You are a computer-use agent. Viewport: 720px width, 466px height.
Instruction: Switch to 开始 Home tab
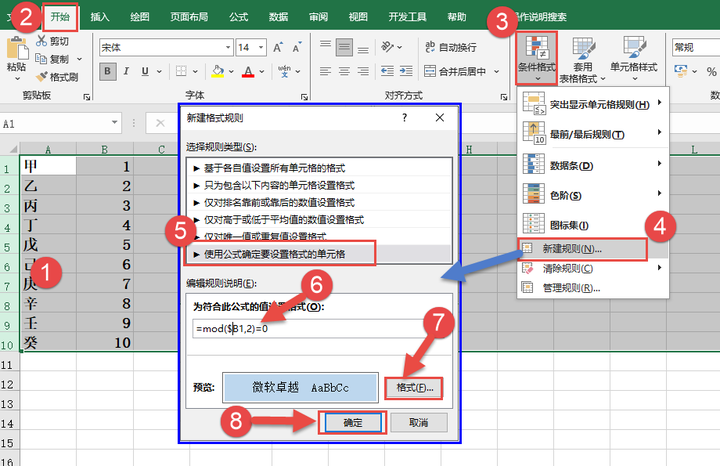(x=60, y=17)
